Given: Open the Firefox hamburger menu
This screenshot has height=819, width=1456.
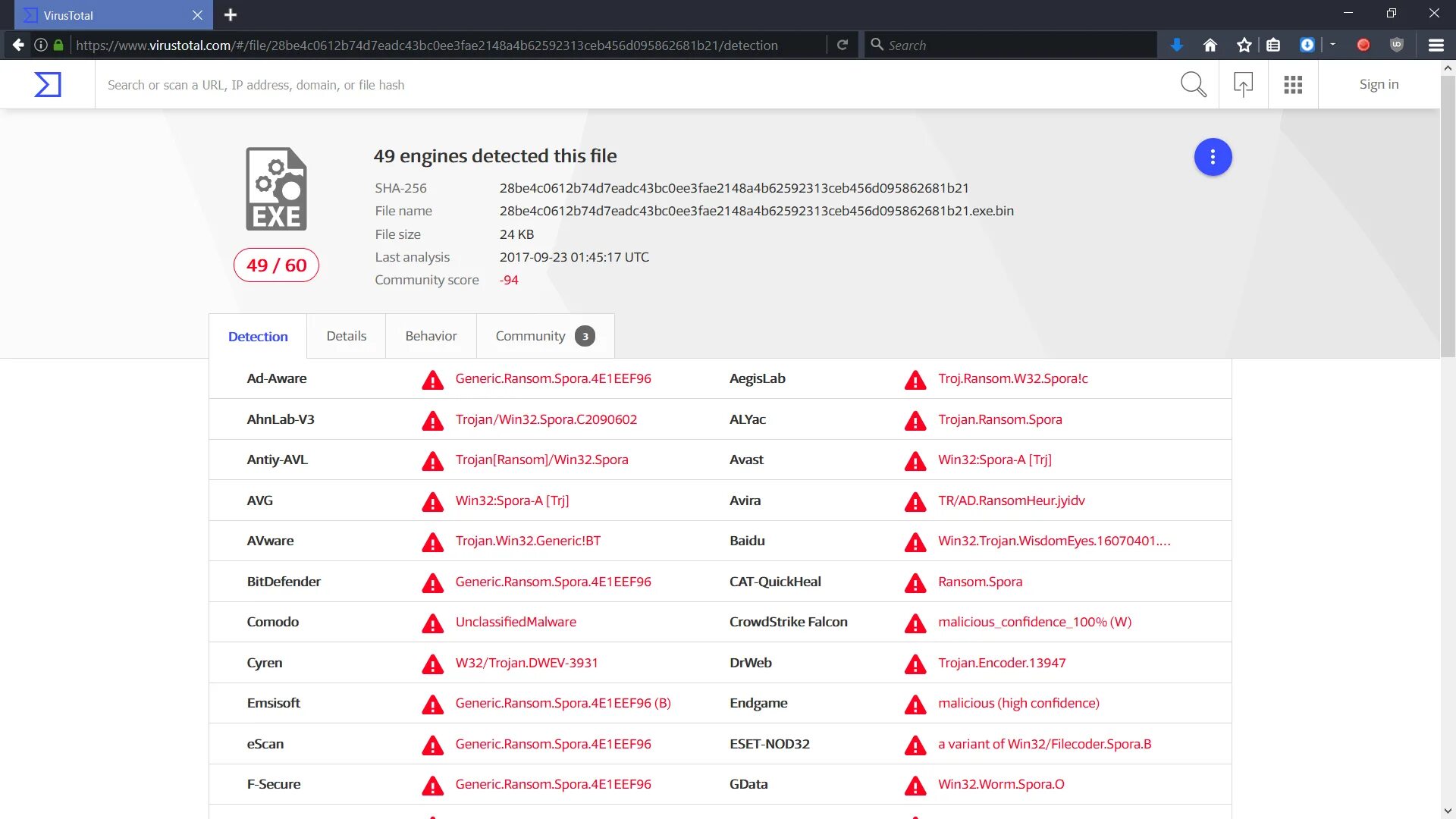Looking at the screenshot, I should (1436, 45).
